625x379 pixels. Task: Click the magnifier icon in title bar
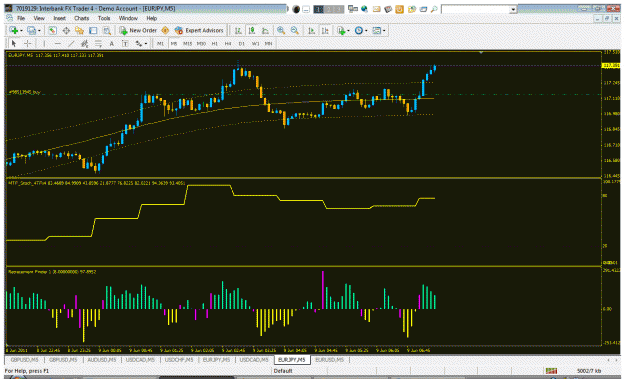pyautogui.click(x=434, y=9)
